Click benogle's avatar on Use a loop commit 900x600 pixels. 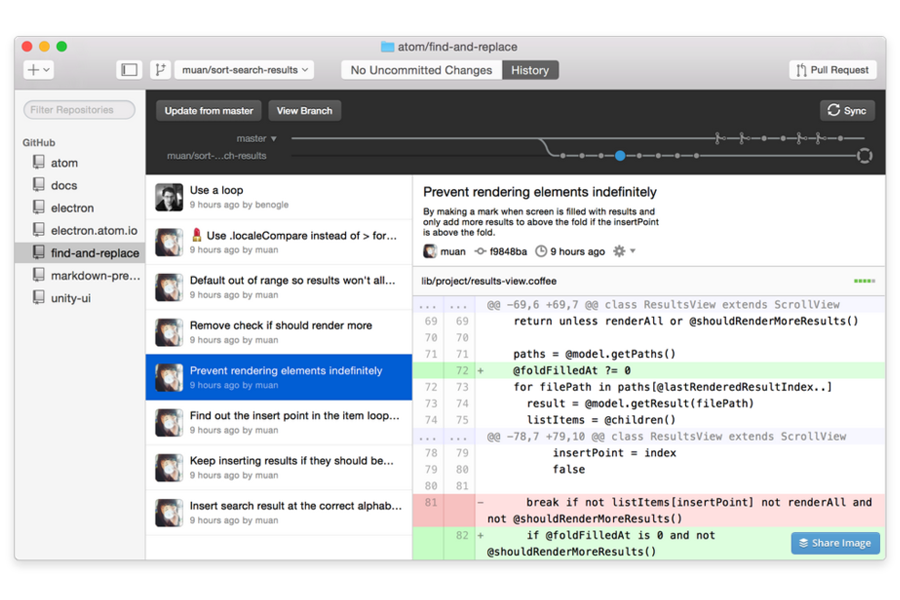pyautogui.click(x=169, y=198)
